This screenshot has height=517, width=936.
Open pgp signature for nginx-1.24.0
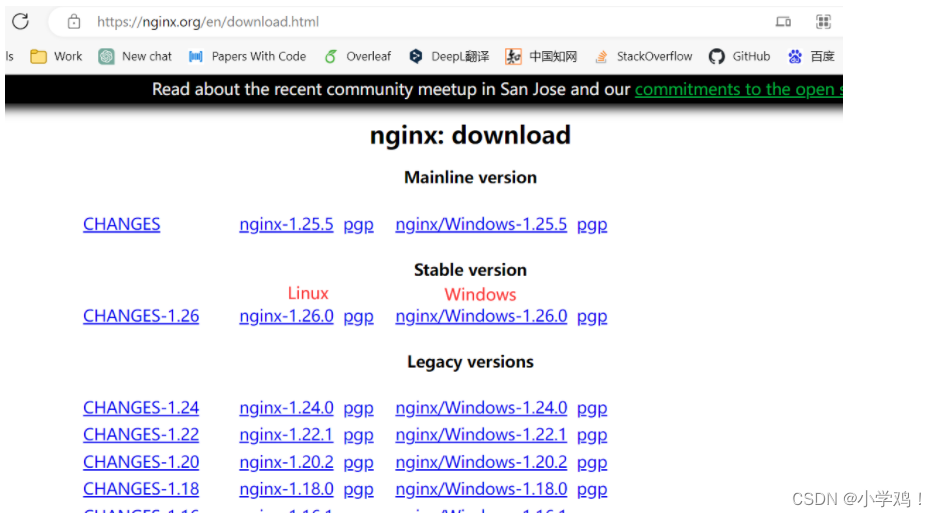358,409
